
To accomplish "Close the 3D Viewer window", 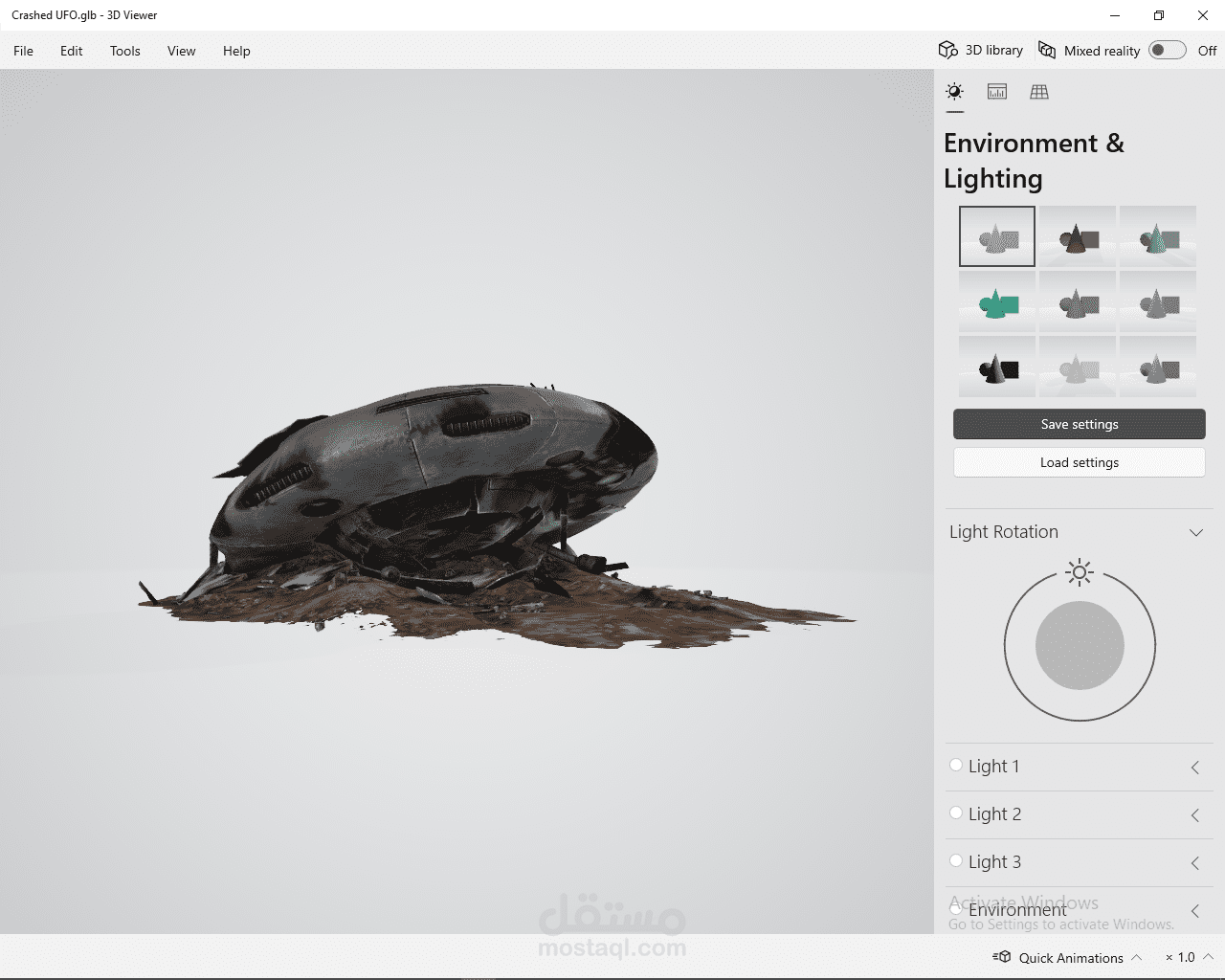I will point(1203,15).
